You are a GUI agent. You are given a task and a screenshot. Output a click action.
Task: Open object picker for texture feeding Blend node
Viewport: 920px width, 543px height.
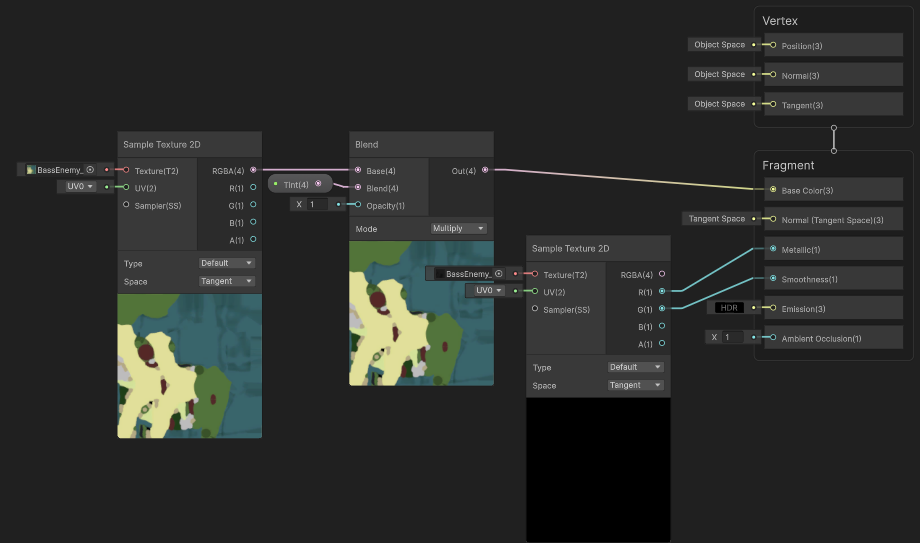point(90,170)
